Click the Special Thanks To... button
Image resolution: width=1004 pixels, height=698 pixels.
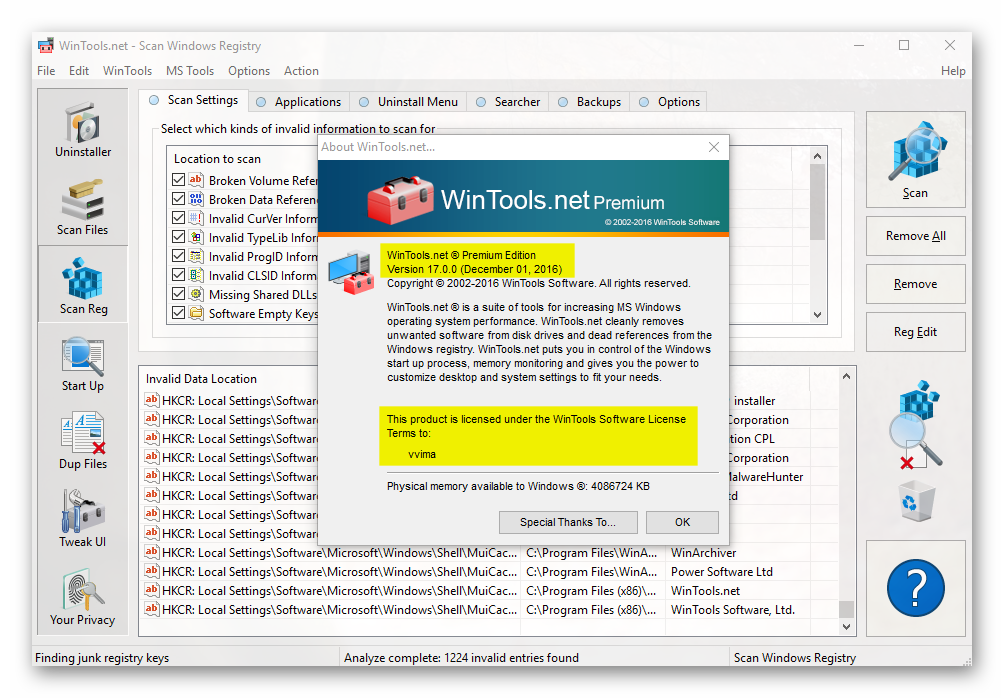pos(568,522)
